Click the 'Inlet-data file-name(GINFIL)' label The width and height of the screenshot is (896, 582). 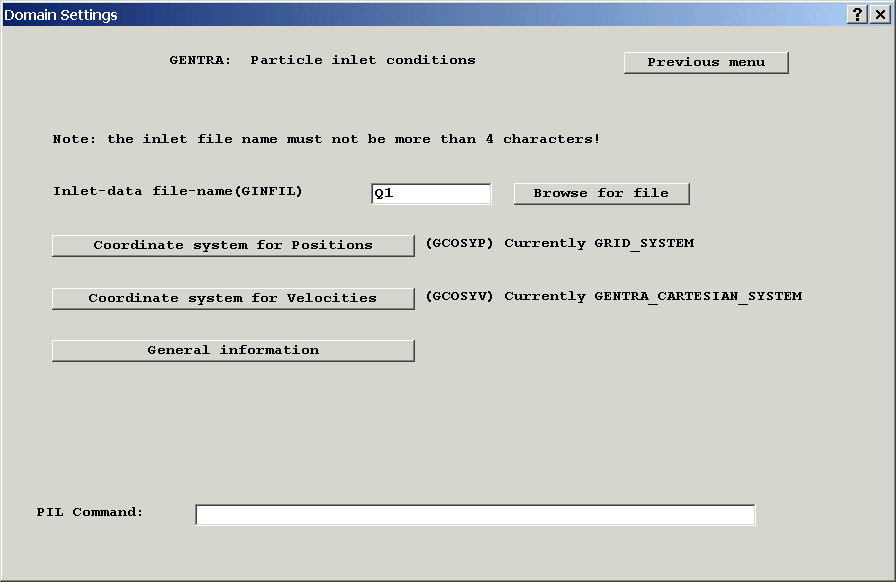point(177,191)
